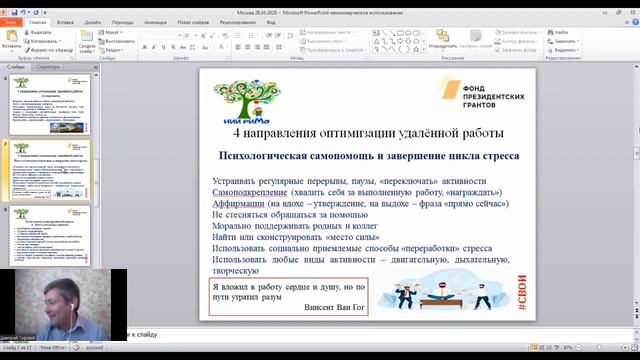This screenshot has height=360, width=640.
Task: Click Вырезать (cut) in clipboard group
Action: 38,32
